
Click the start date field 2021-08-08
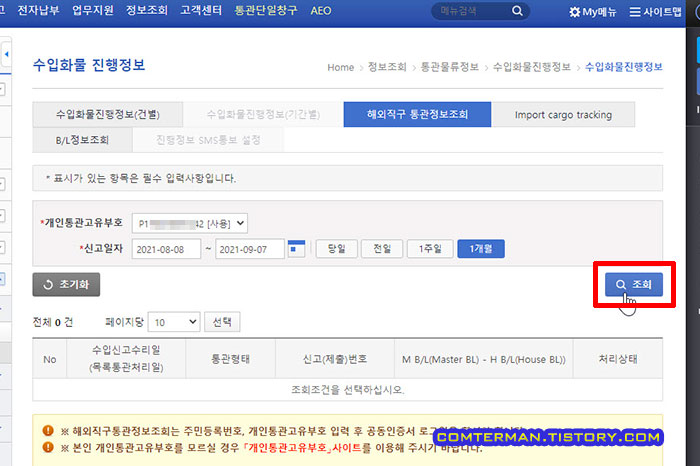[x=166, y=249]
